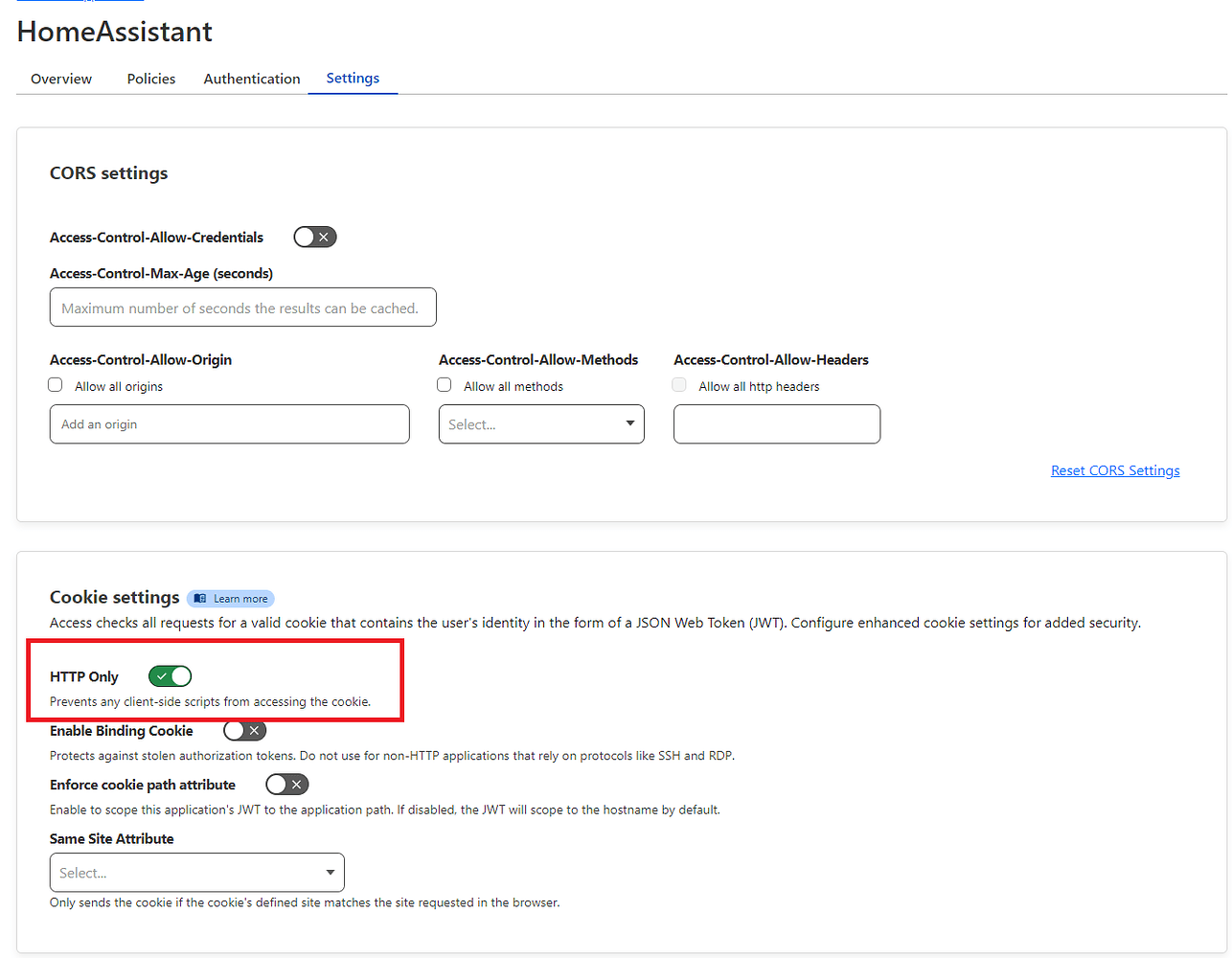
Task: Check the Allow all methods checkbox
Action: (x=444, y=384)
